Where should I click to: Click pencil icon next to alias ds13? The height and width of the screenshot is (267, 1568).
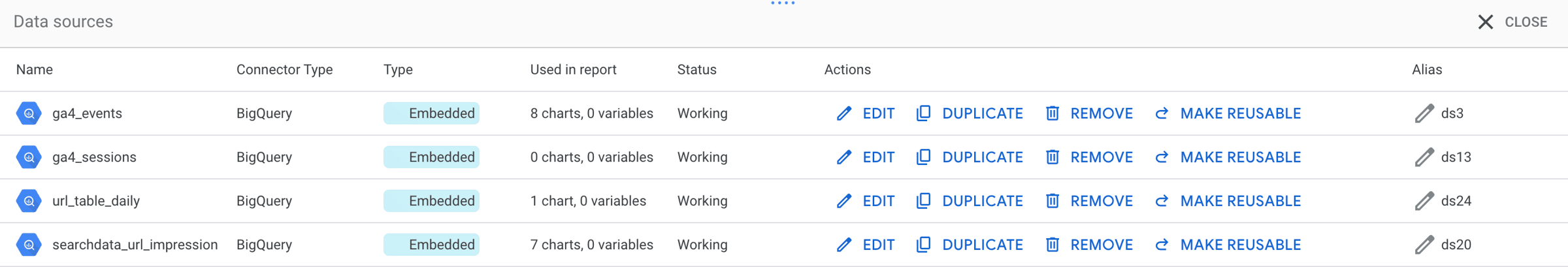tap(1424, 157)
